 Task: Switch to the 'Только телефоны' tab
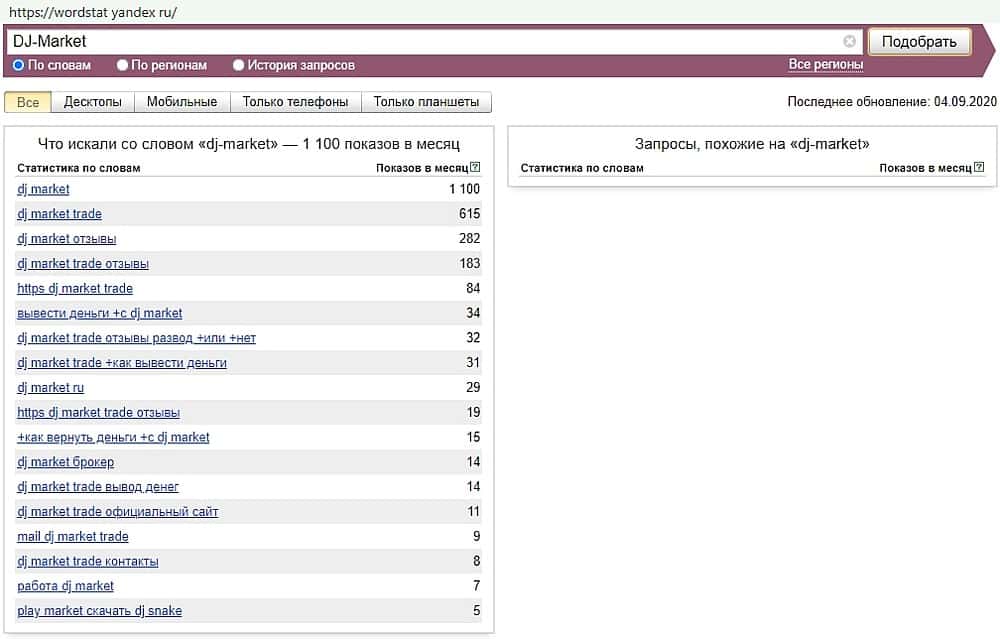click(295, 102)
